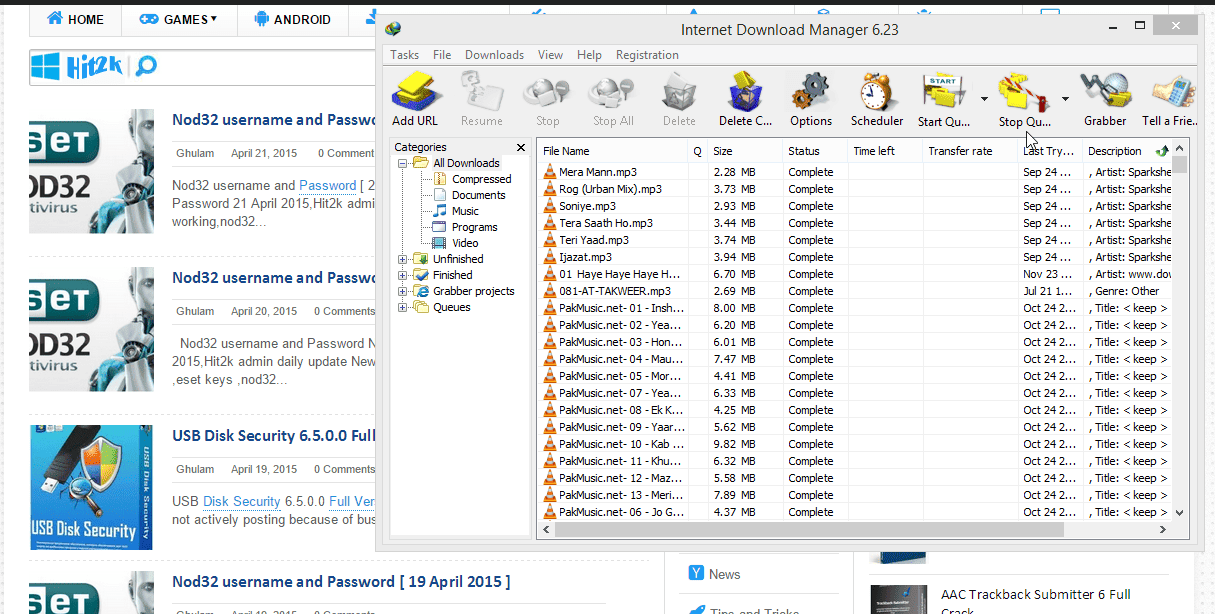Open the Registration menu

[647, 55]
